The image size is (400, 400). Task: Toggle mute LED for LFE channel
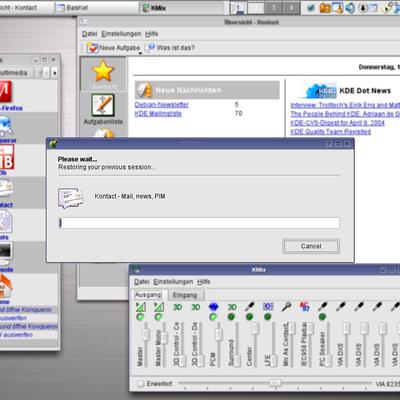(267, 317)
